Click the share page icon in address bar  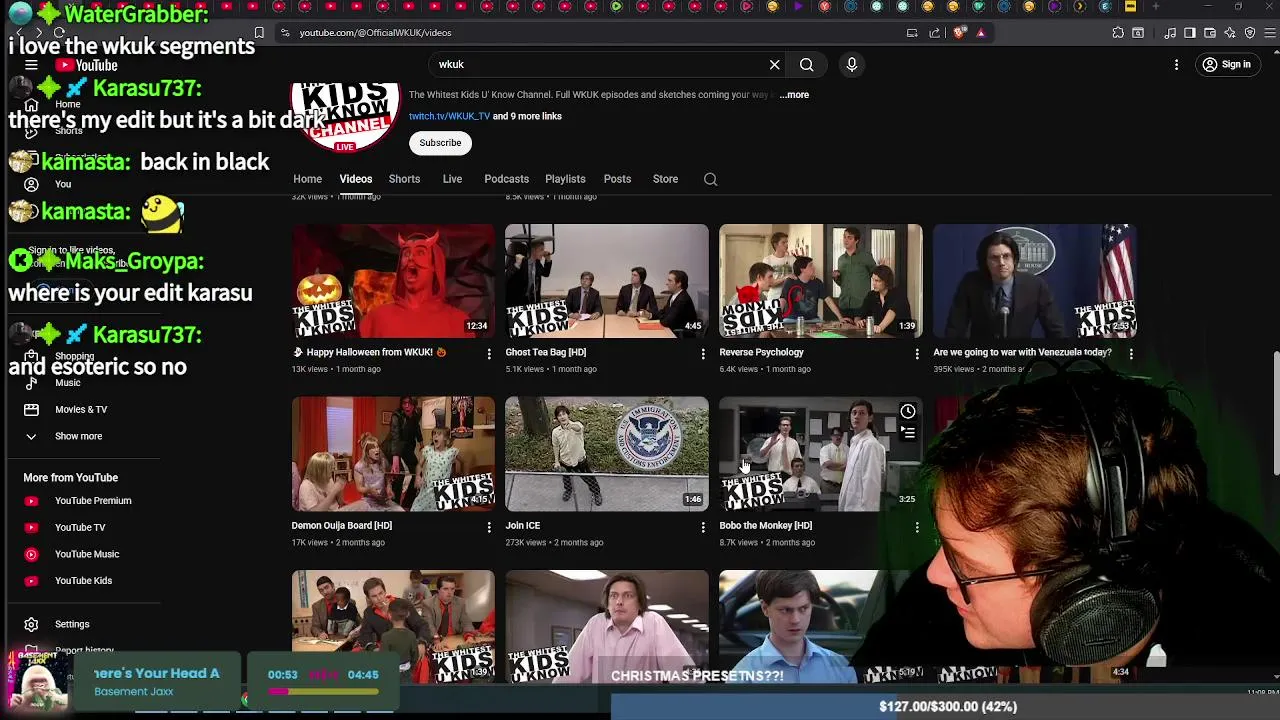(935, 33)
